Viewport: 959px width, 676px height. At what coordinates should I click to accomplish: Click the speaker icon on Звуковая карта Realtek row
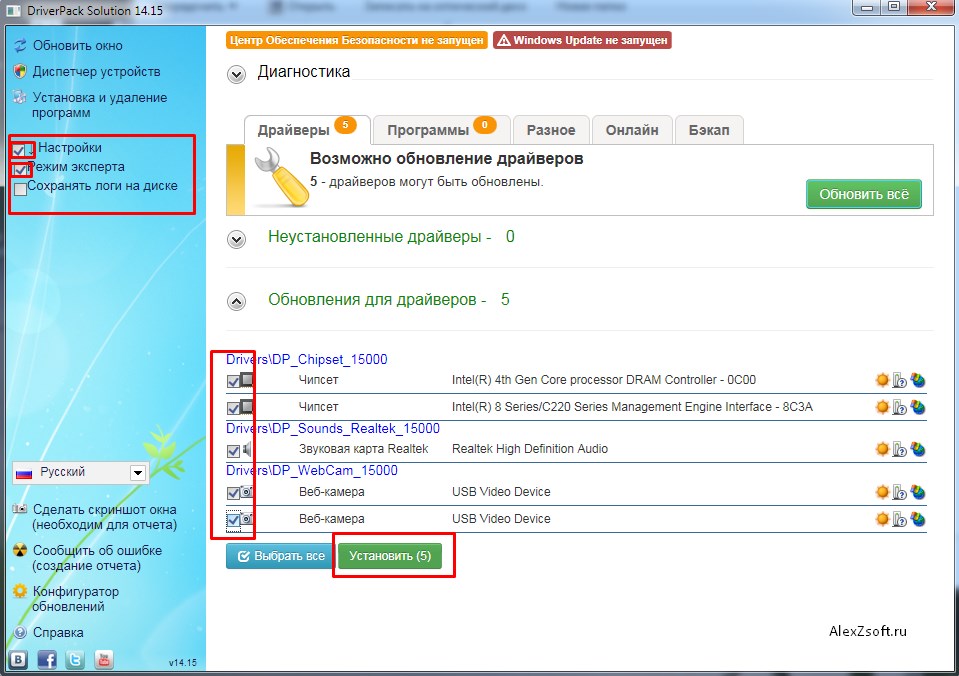tap(246, 450)
